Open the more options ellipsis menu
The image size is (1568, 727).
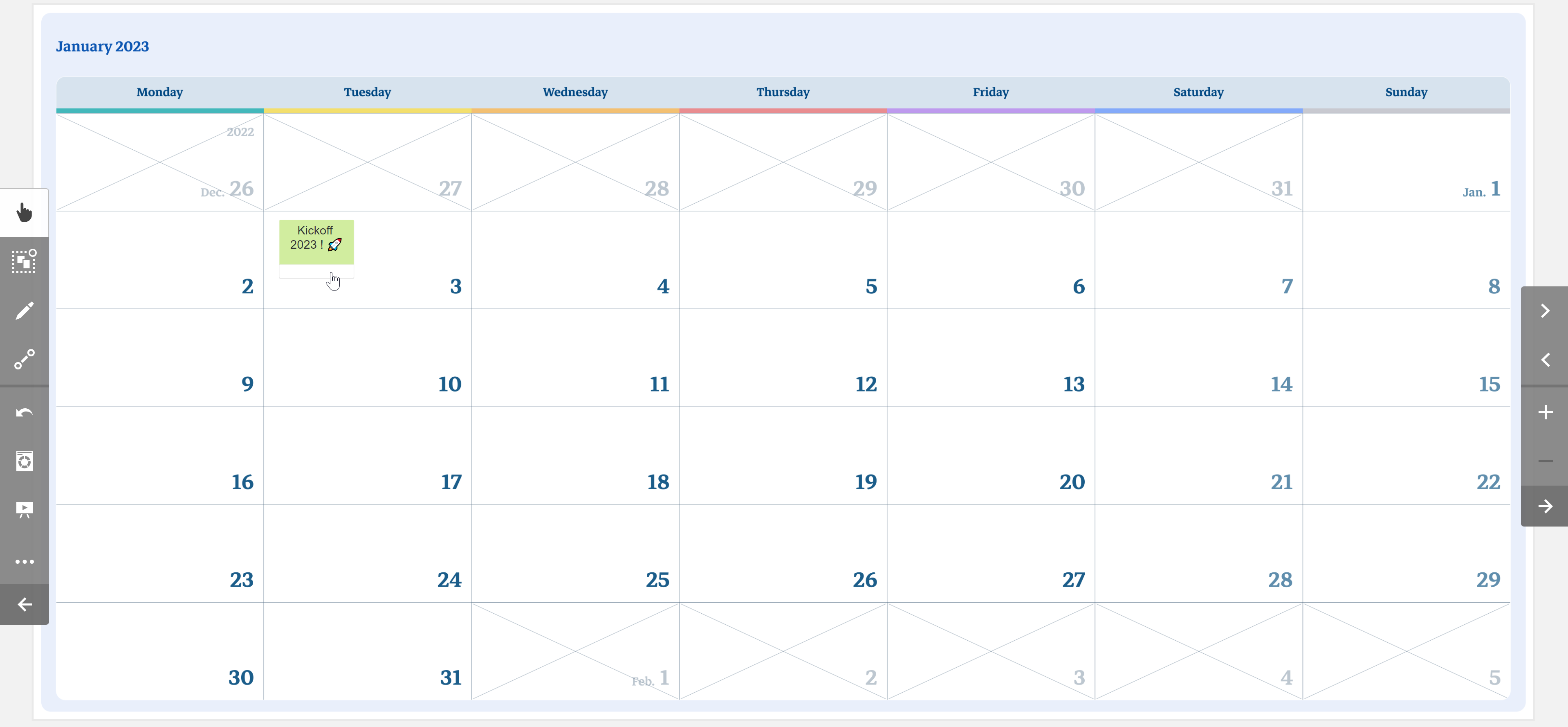click(x=25, y=561)
